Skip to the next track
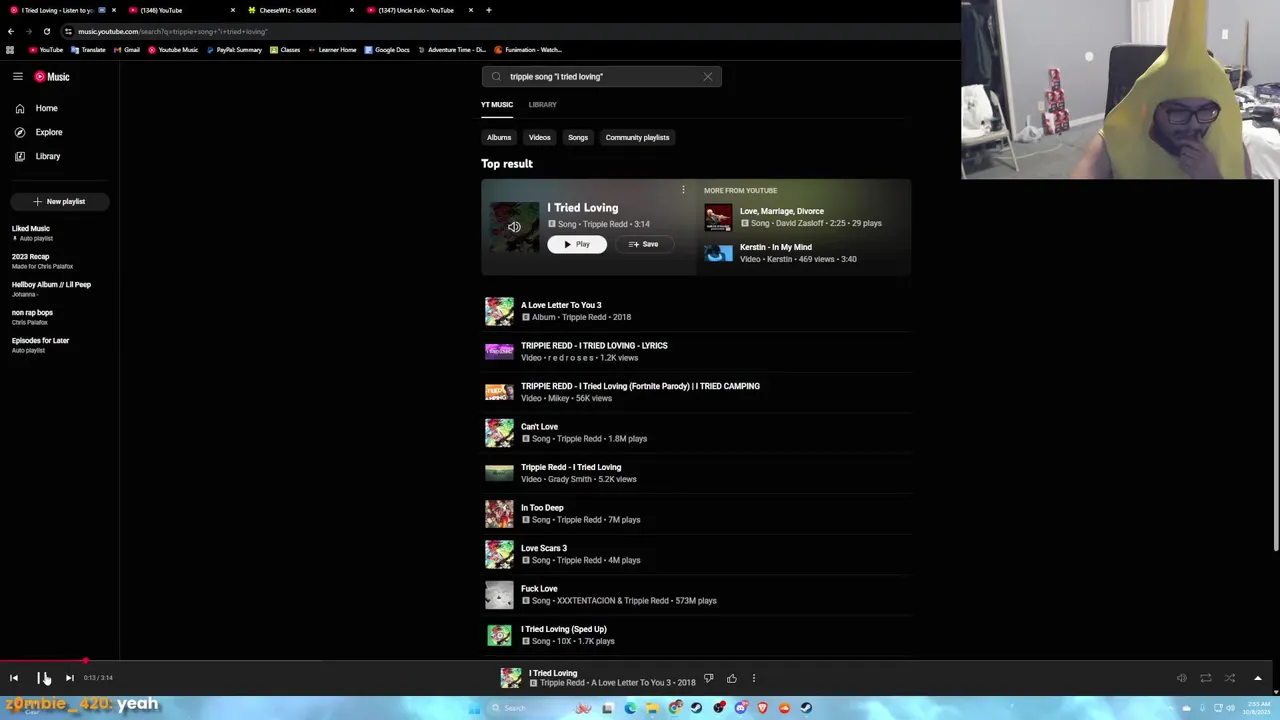1280x720 pixels. tap(69, 678)
